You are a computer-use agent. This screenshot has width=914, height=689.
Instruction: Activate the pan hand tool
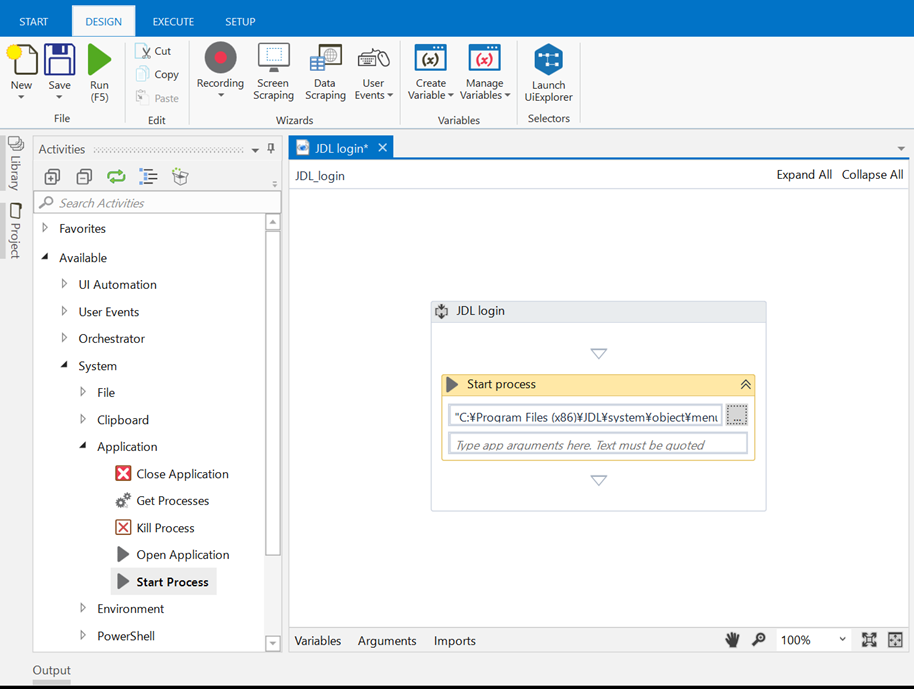coord(732,640)
